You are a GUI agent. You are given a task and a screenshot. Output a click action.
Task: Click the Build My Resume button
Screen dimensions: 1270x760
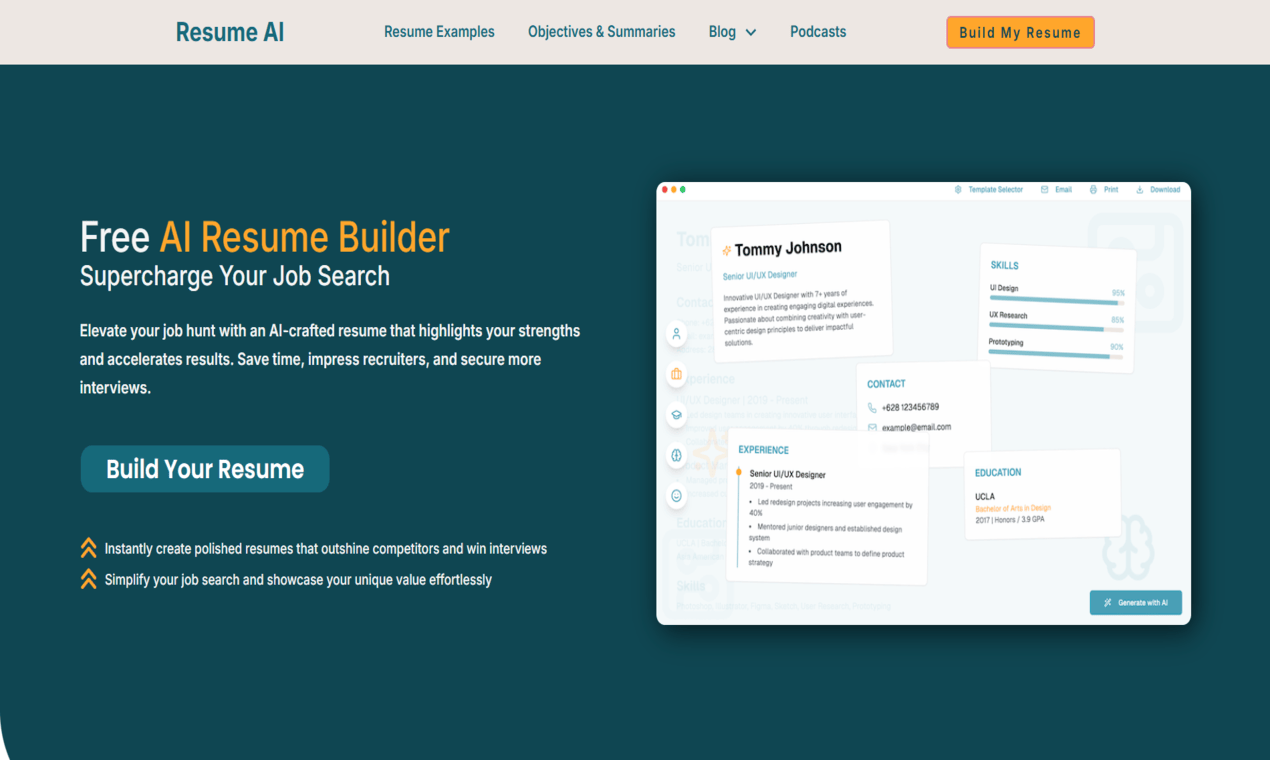coord(1020,31)
